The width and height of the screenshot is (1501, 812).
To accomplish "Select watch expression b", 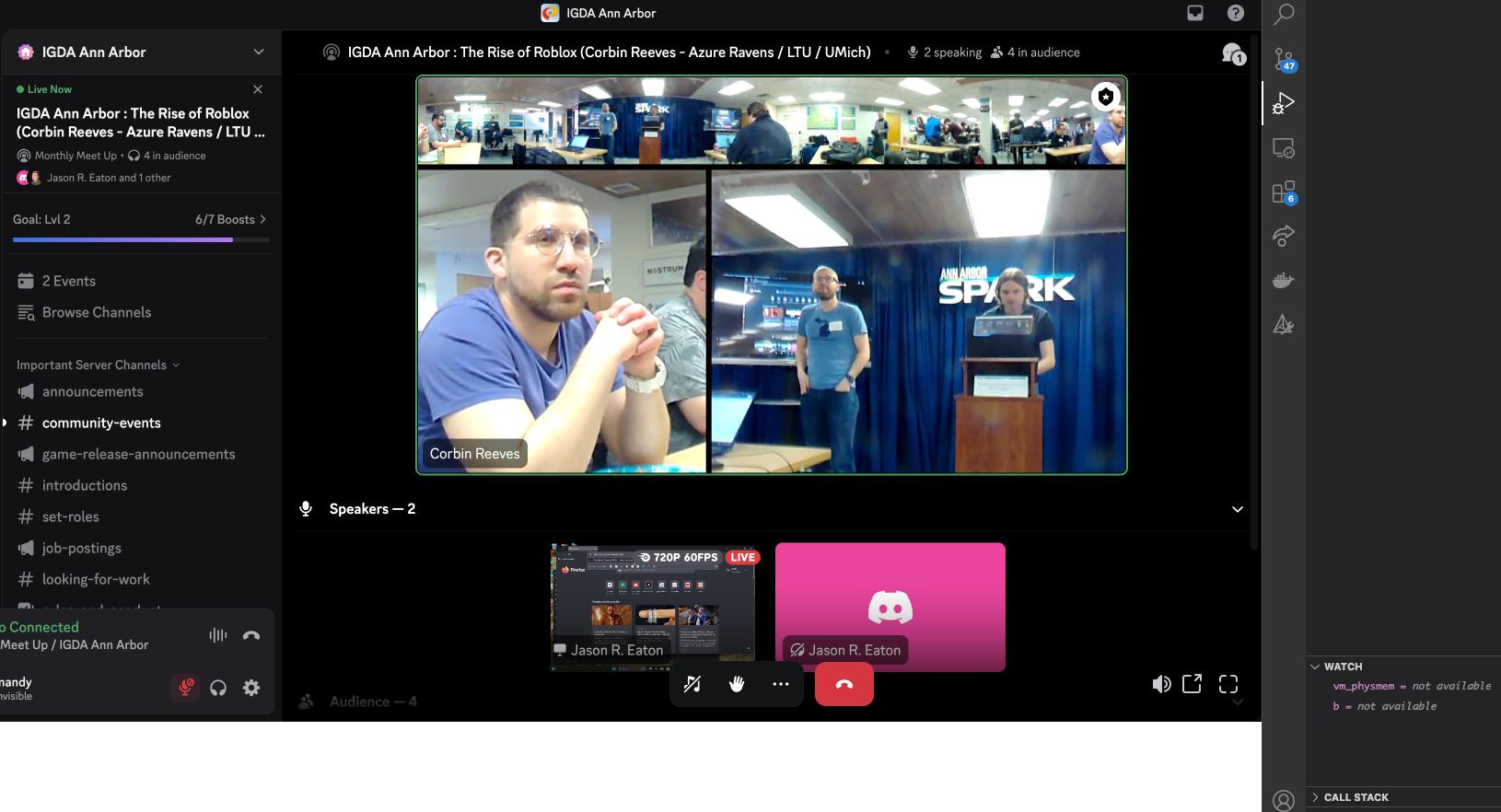I will point(1384,706).
